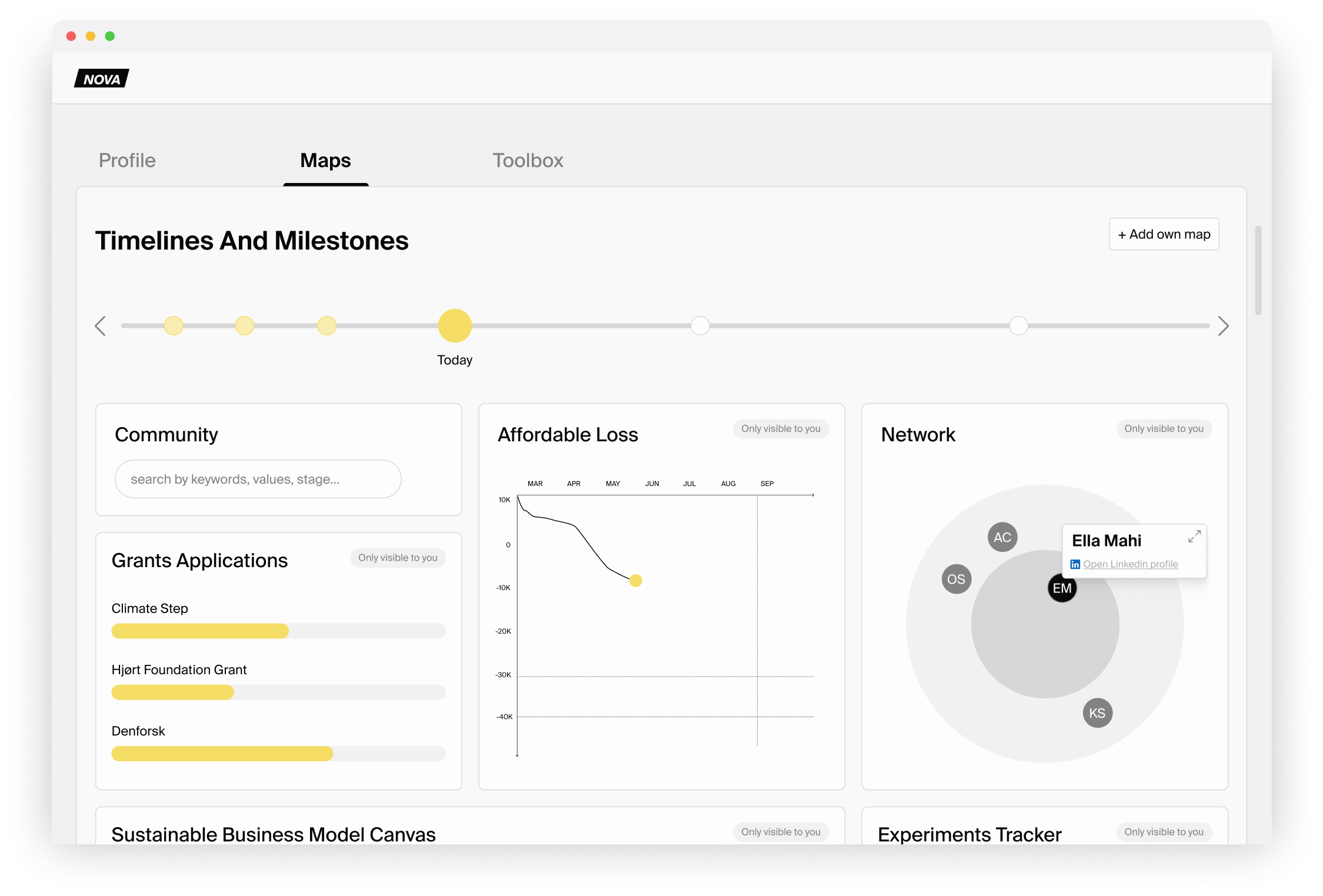Click 'Only visible to you' badge on Experiments Tracker
This screenshot has width=1323, height=896.
(x=1164, y=831)
